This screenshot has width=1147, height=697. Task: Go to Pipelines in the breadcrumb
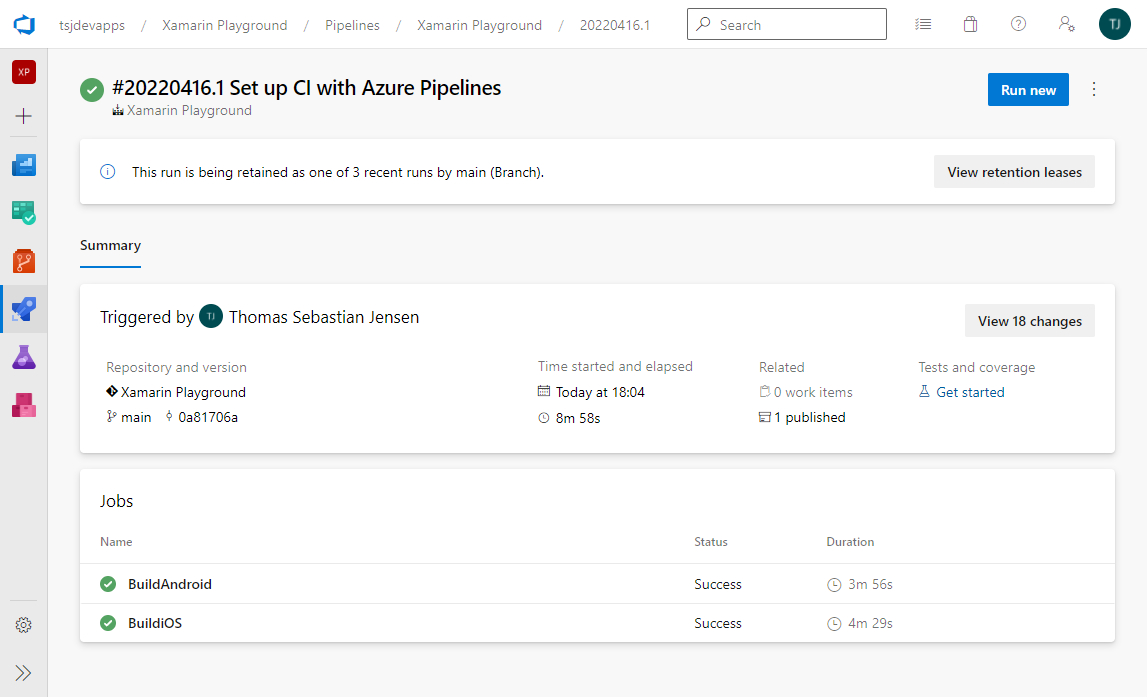coord(352,25)
